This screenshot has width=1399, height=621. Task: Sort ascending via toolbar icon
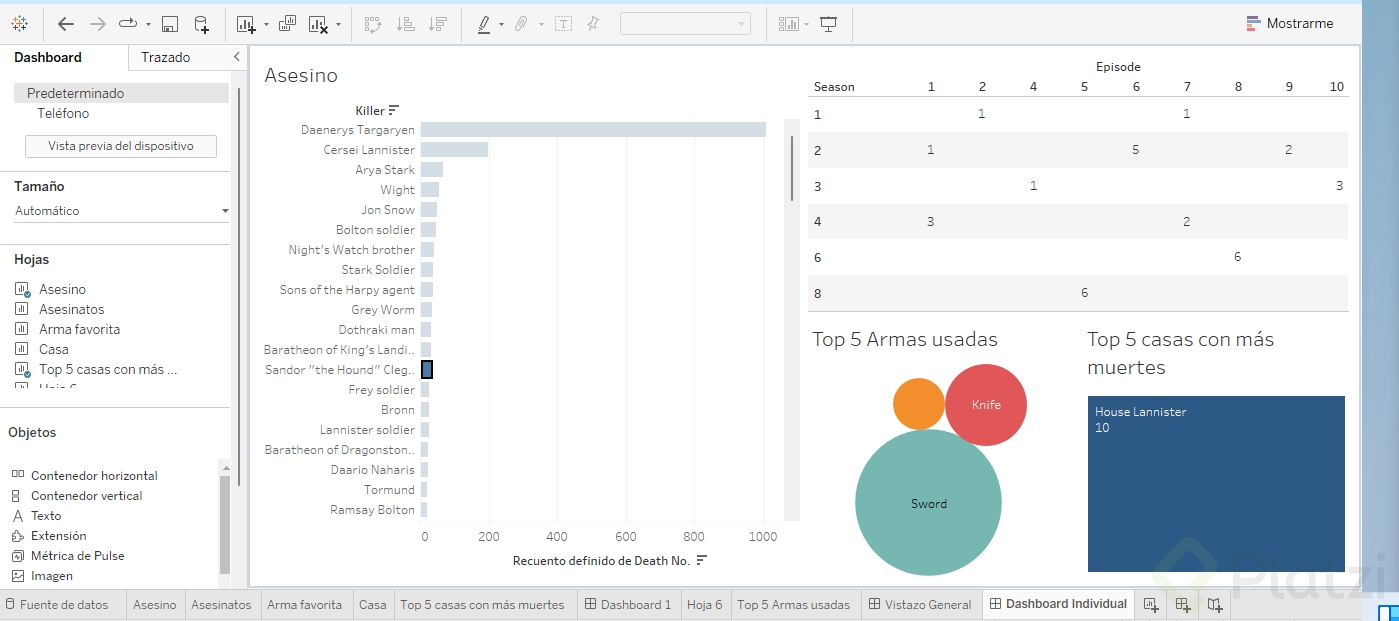pyautogui.click(x=405, y=24)
